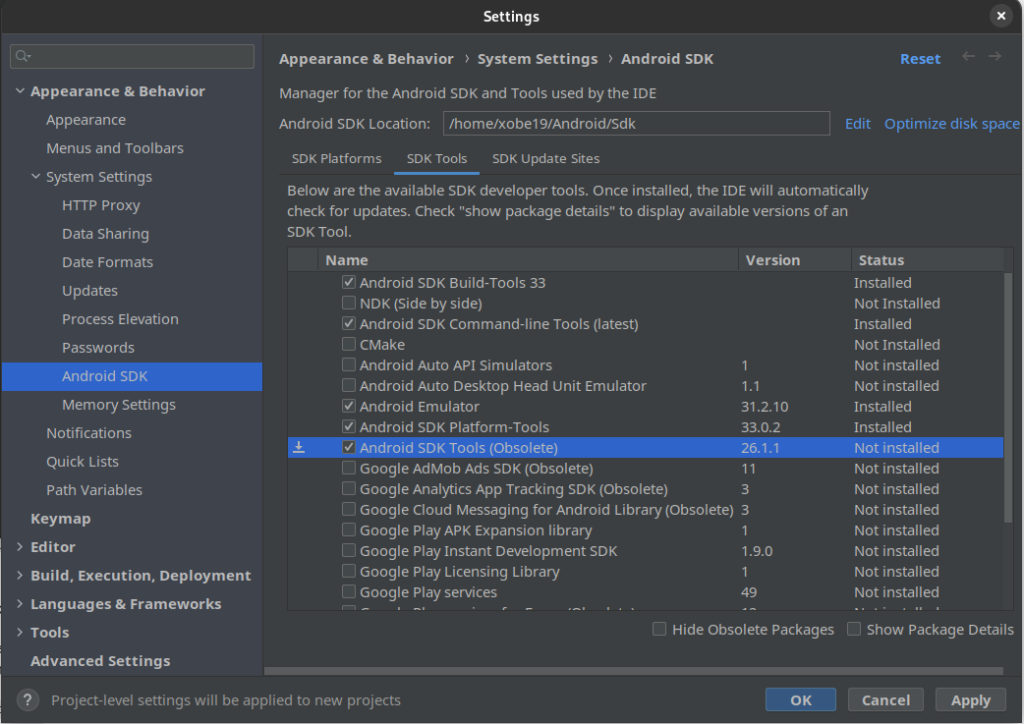Click the Apply button
The width and height of the screenshot is (1024, 724).
[x=969, y=699]
